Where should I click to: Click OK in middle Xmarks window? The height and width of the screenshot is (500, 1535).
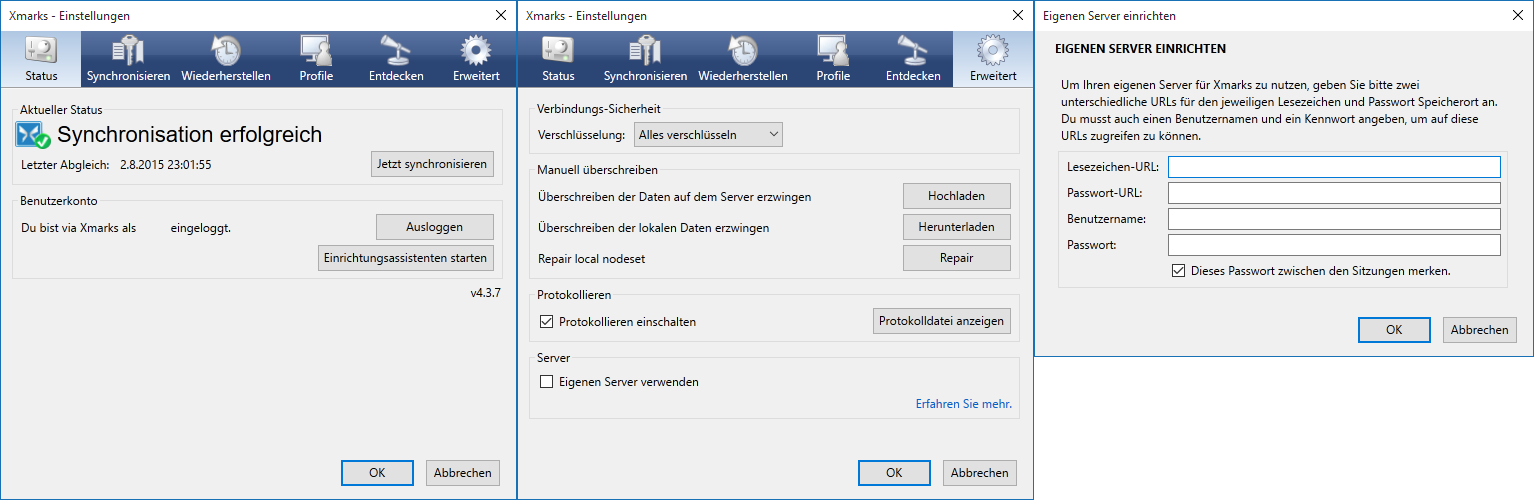[894, 473]
